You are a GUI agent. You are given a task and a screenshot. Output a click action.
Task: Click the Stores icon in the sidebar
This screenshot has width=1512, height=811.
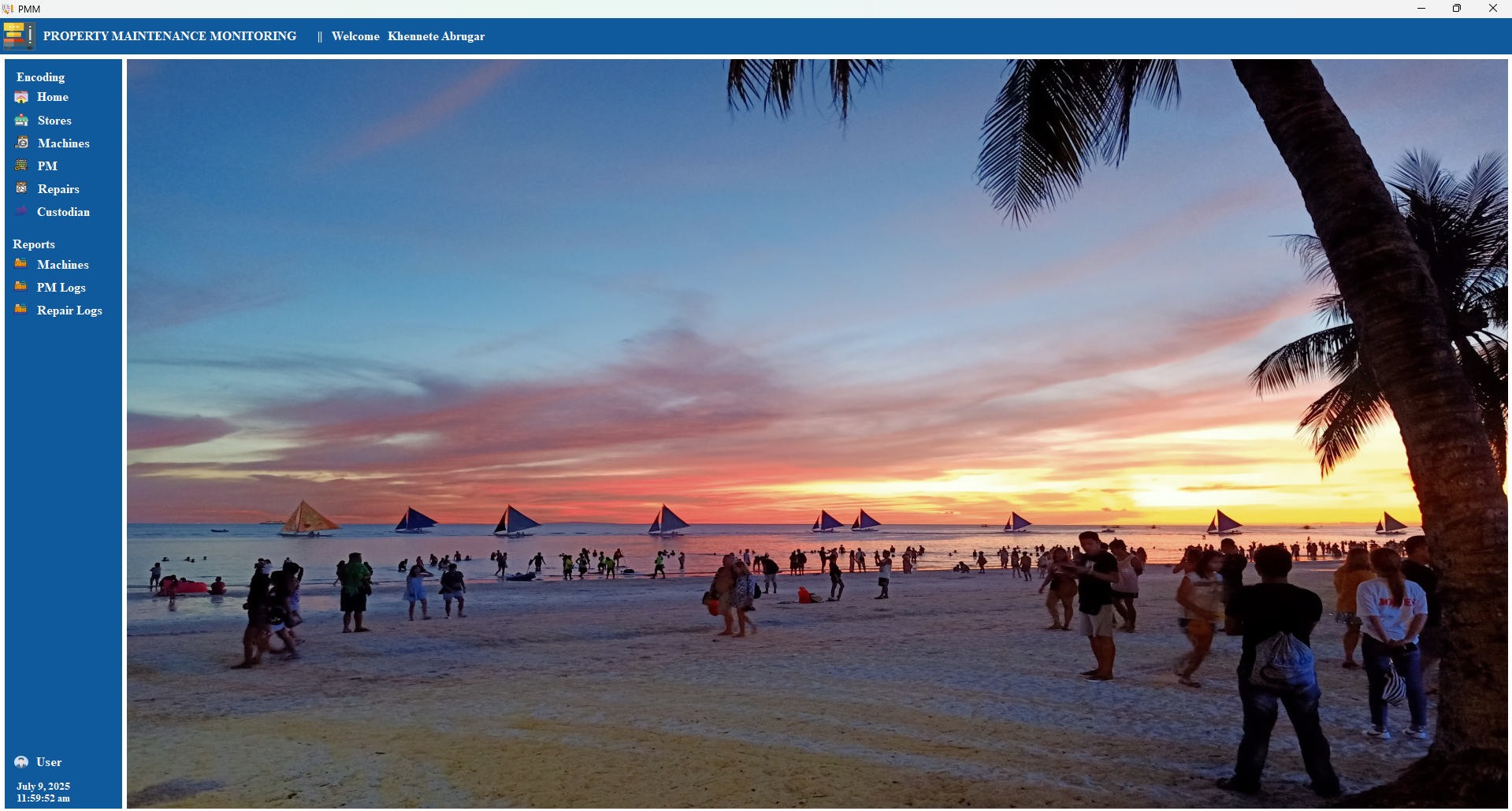[21, 120]
